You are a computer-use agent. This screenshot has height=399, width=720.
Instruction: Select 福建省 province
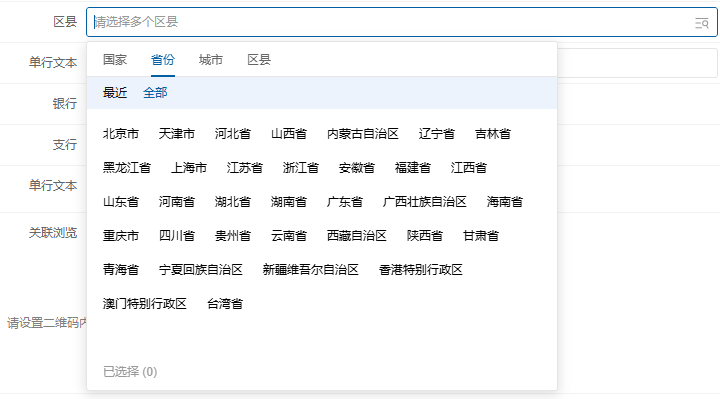pyautogui.click(x=413, y=168)
